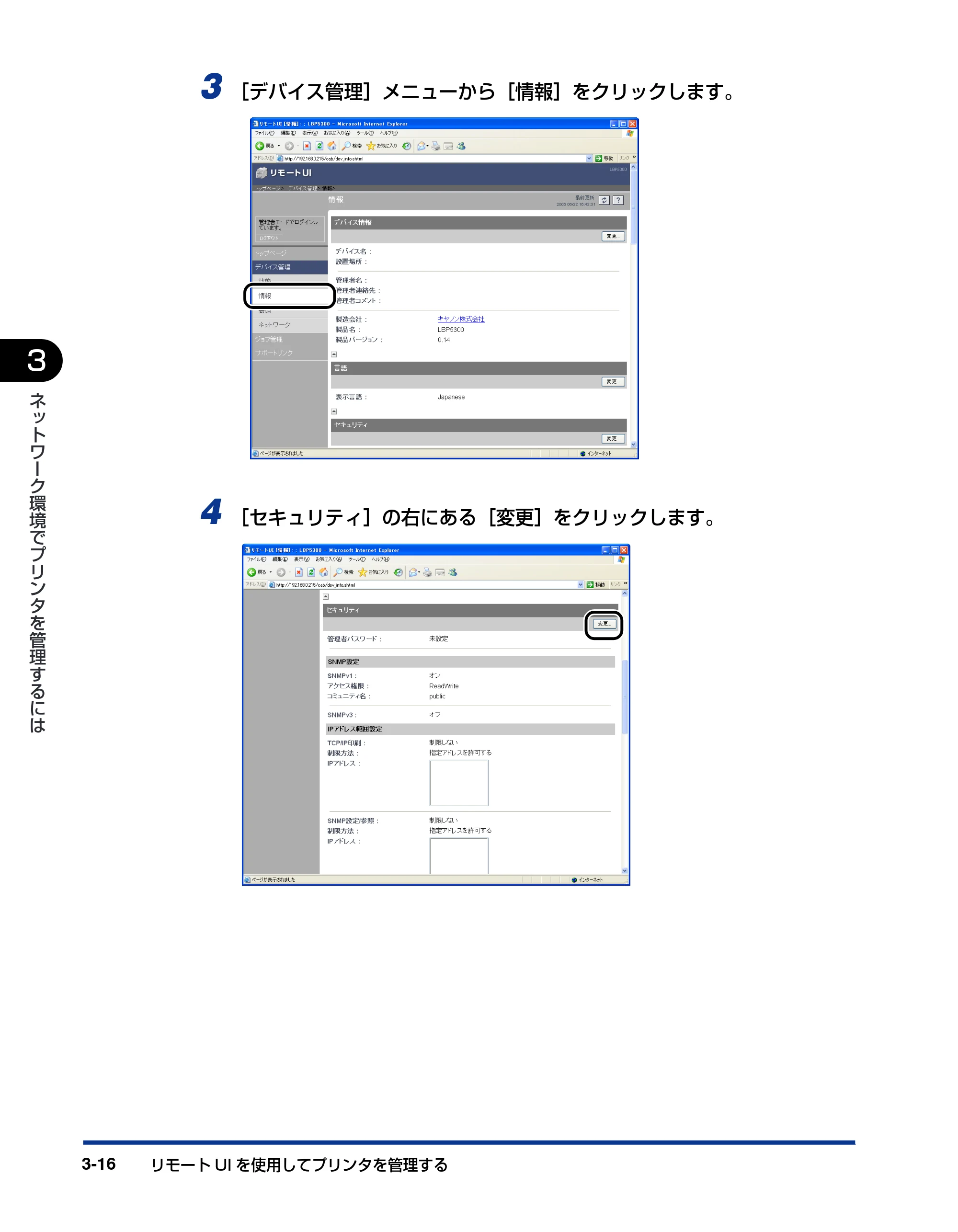Click the Favorites star in the upper IE window
The width and height of the screenshot is (958, 1232).
(371, 146)
